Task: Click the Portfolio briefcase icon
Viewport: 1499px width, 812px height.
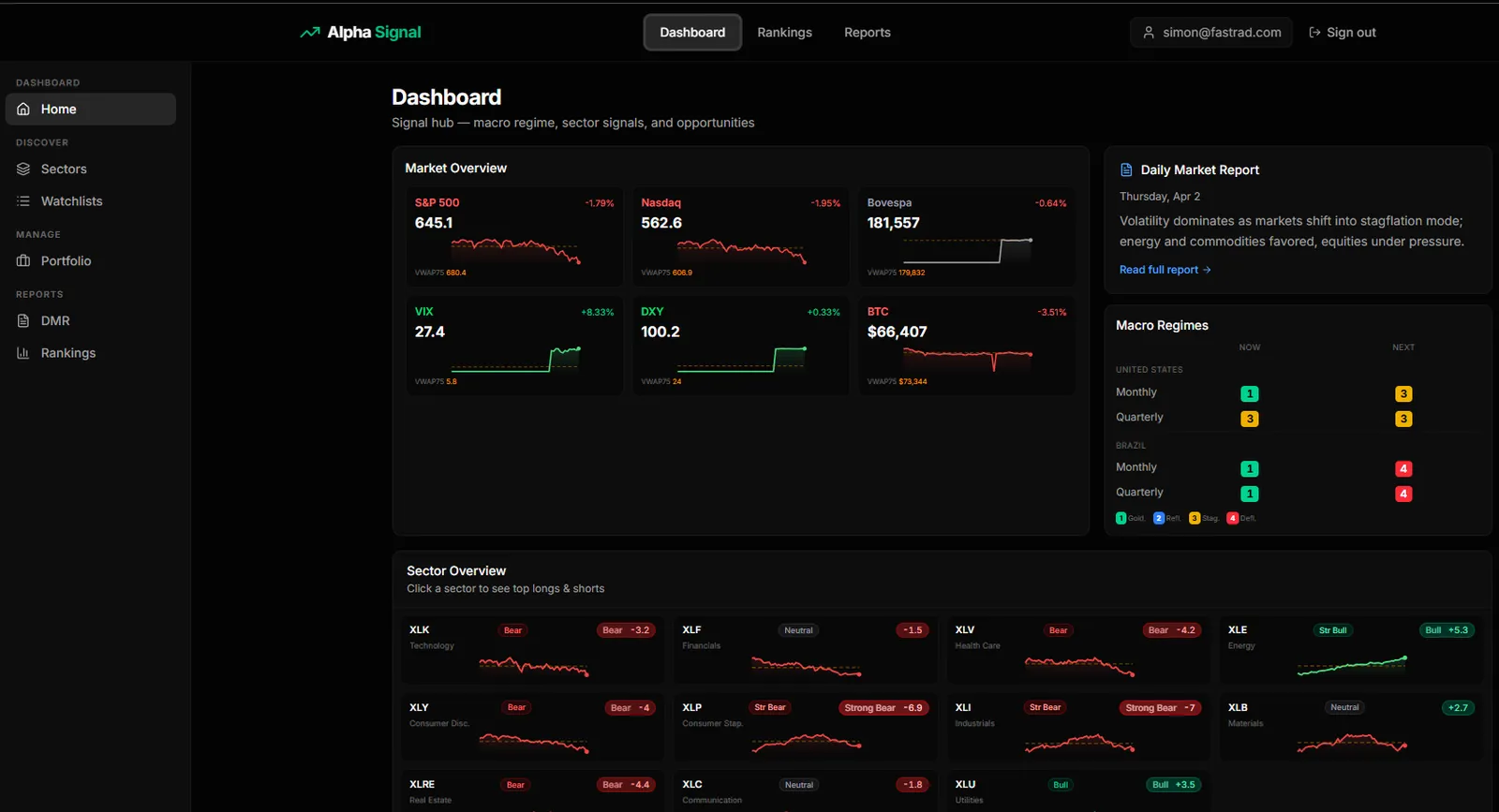Action: (x=23, y=260)
